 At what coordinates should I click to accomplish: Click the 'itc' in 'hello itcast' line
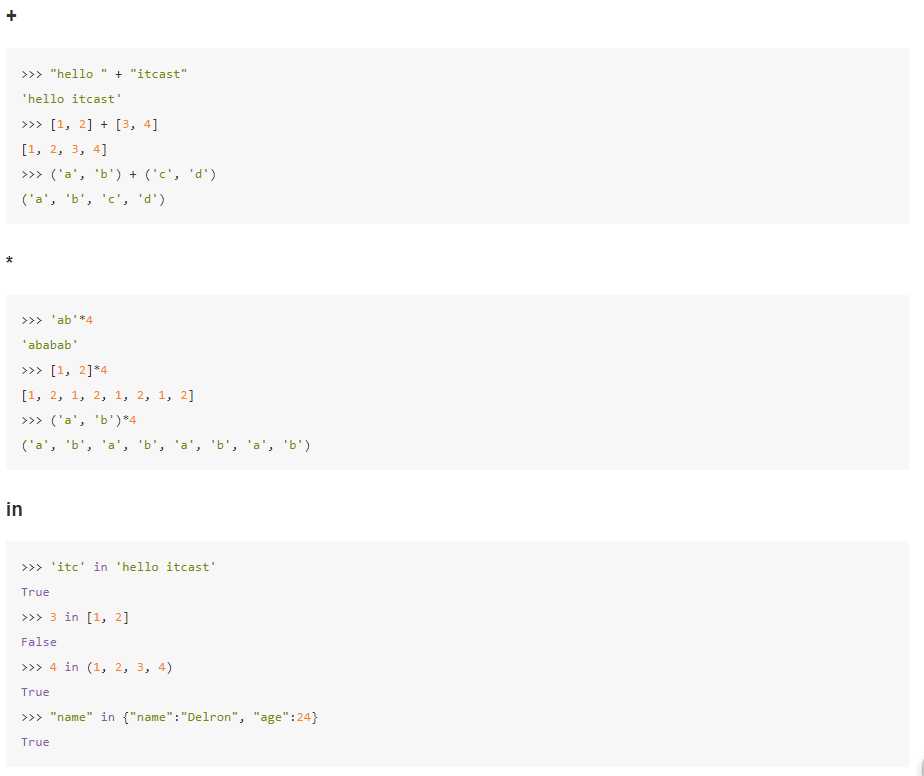coord(118,567)
